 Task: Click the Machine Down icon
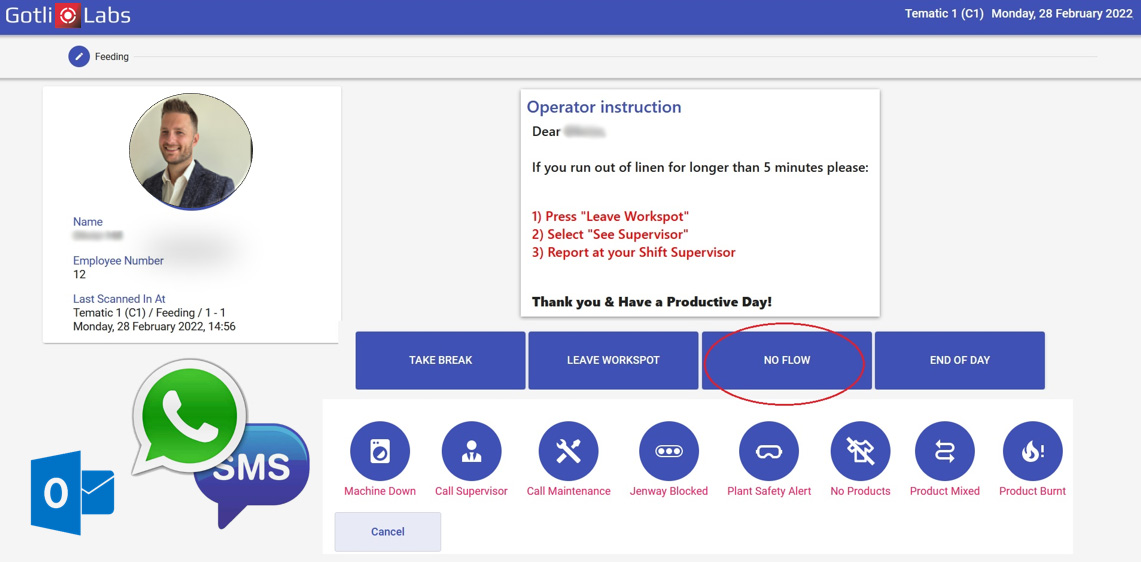tap(380, 451)
